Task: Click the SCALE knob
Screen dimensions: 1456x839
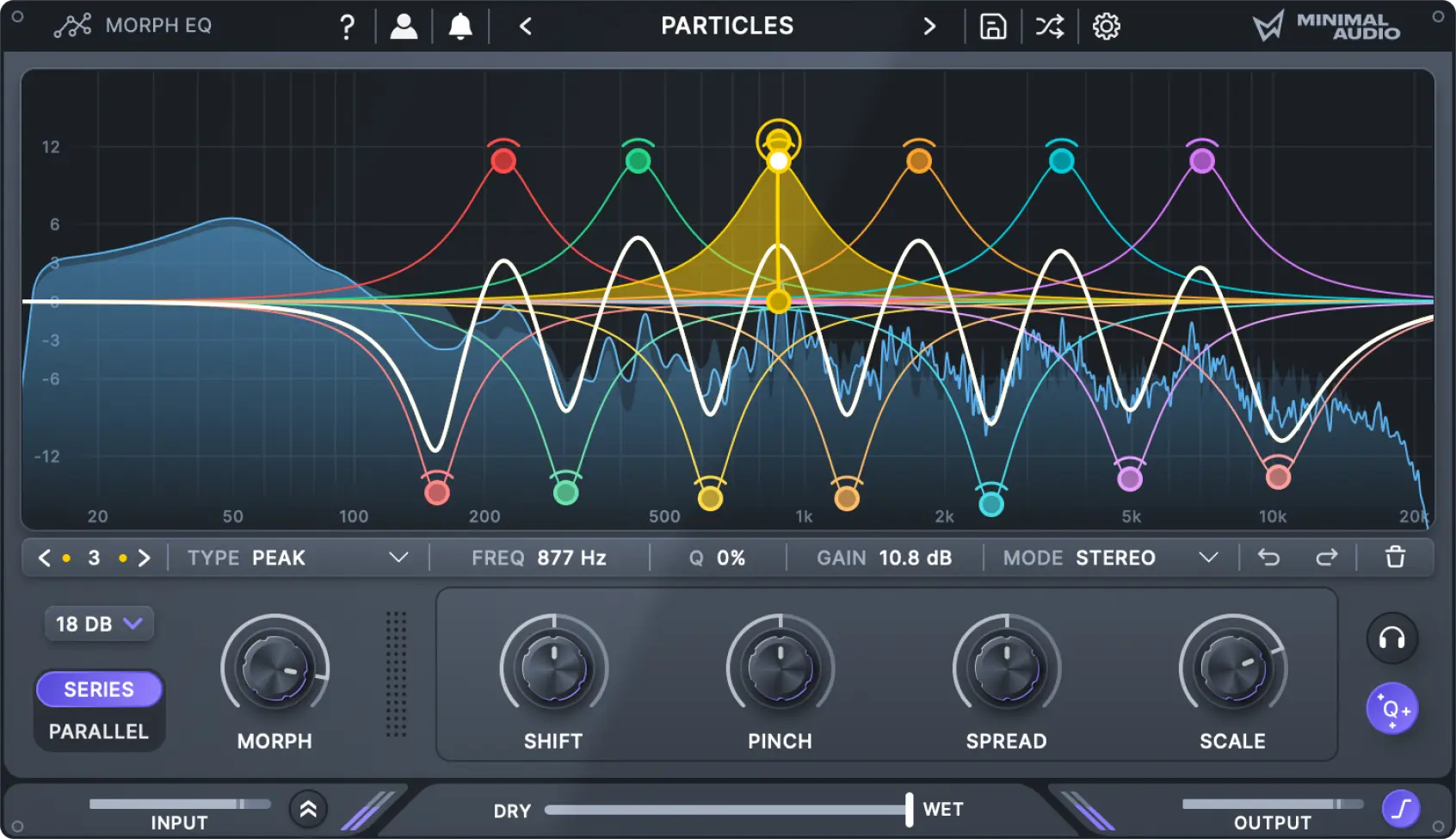Action: pyautogui.click(x=1232, y=669)
